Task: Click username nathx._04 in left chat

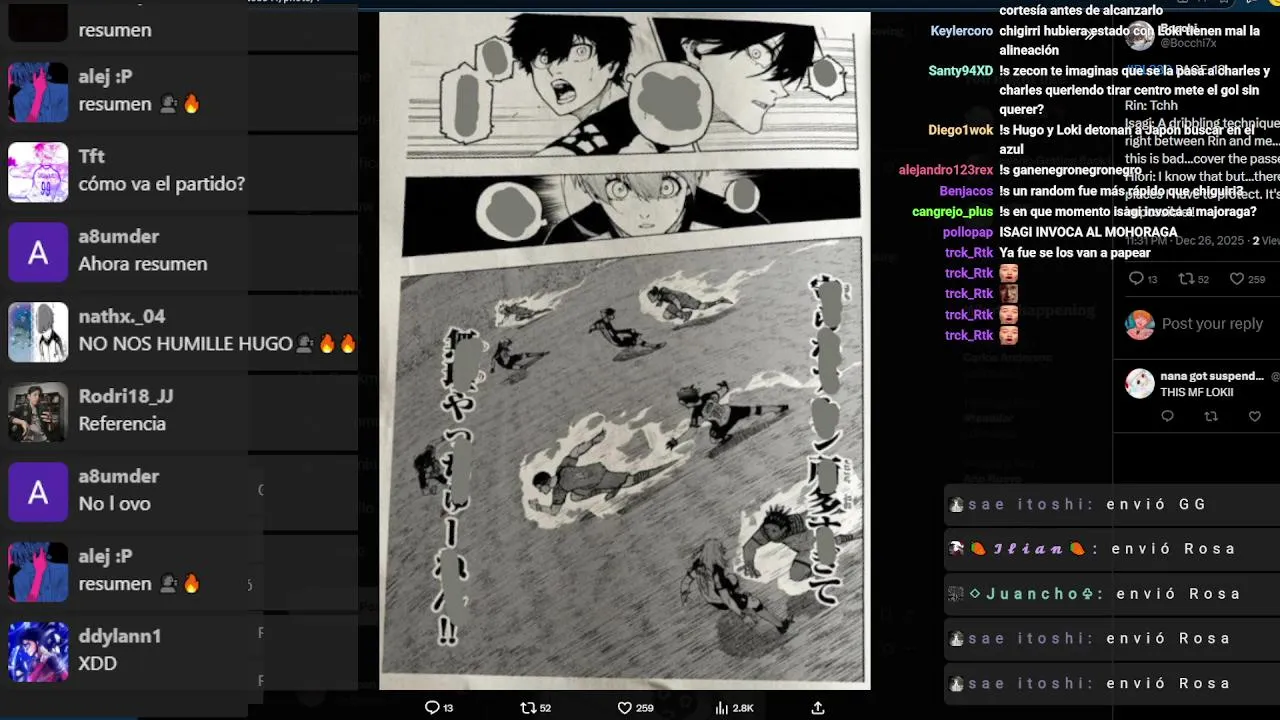Action: 121,316
